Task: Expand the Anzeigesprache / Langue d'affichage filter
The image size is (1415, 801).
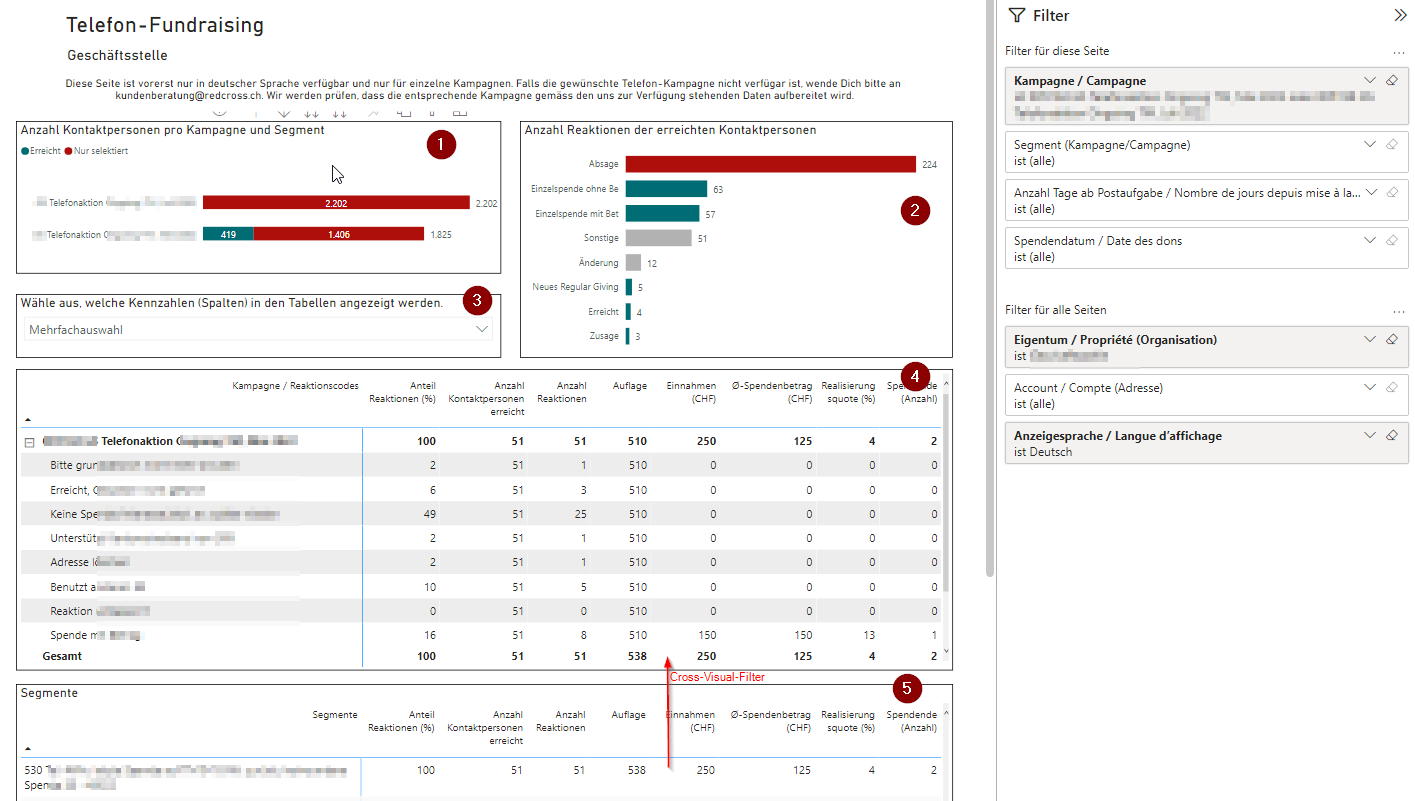Action: click(1370, 435)
